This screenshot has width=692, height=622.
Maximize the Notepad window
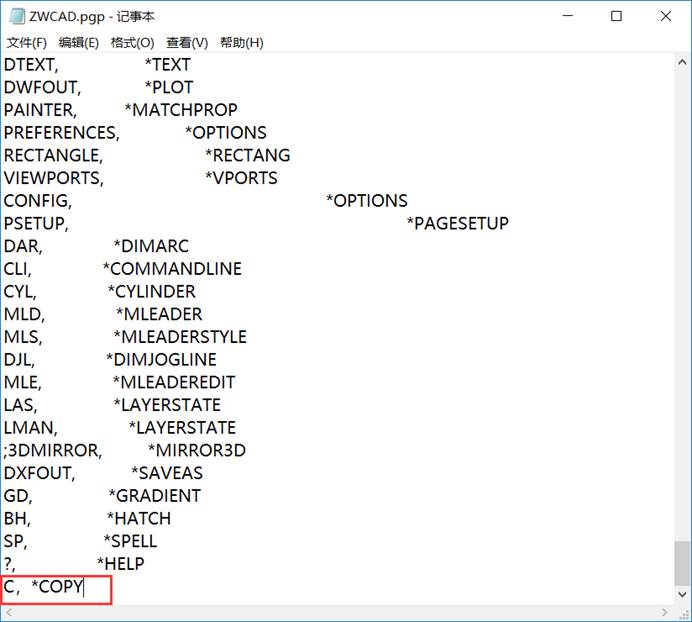616,17
